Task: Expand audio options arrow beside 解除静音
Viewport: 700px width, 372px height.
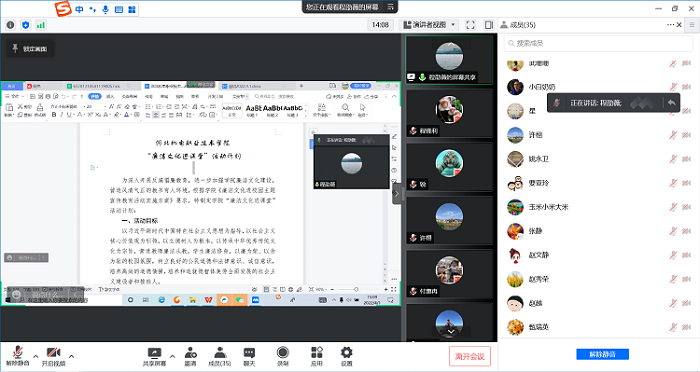Action: pyautogui.click(x=36, y=356)
